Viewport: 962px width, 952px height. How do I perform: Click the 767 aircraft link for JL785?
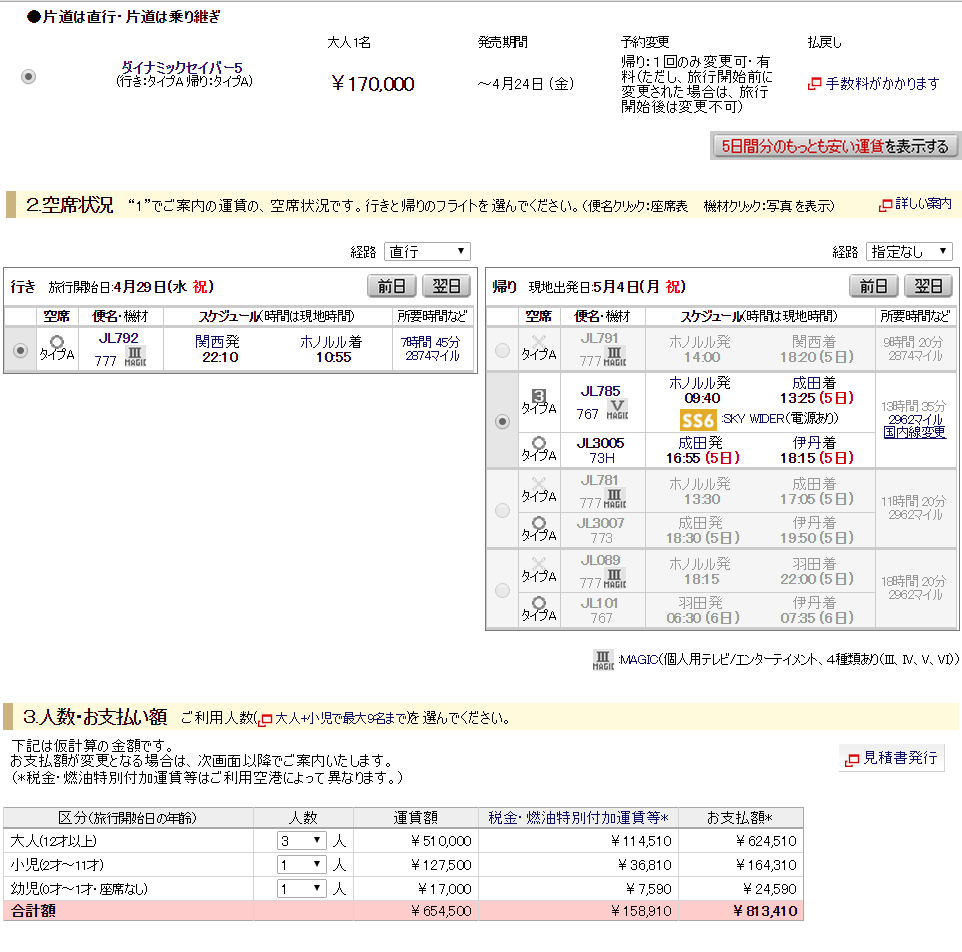pyautogui.click(x=587, y=414)
